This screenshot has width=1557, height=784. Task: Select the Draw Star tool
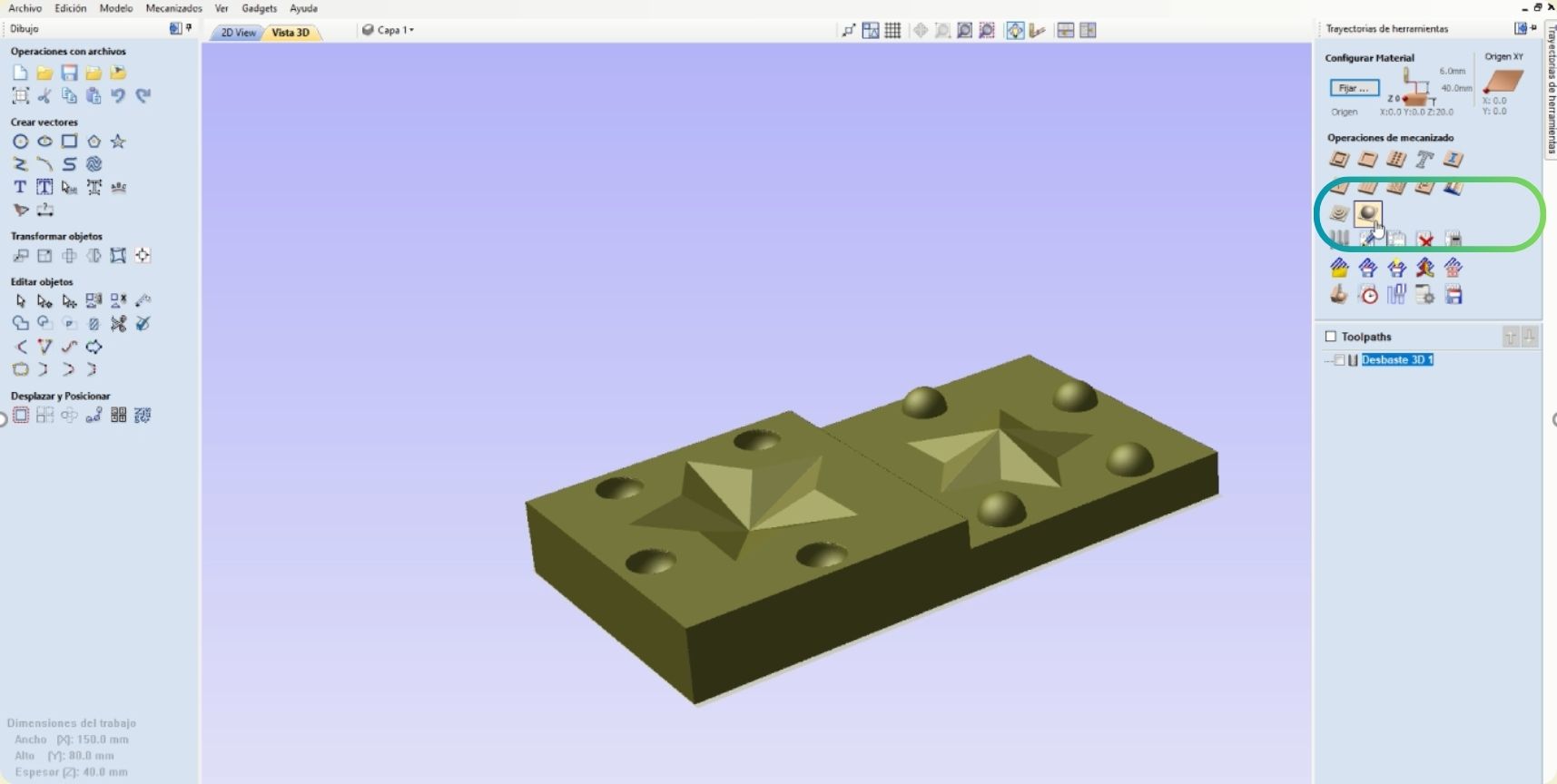pos(118,142)
